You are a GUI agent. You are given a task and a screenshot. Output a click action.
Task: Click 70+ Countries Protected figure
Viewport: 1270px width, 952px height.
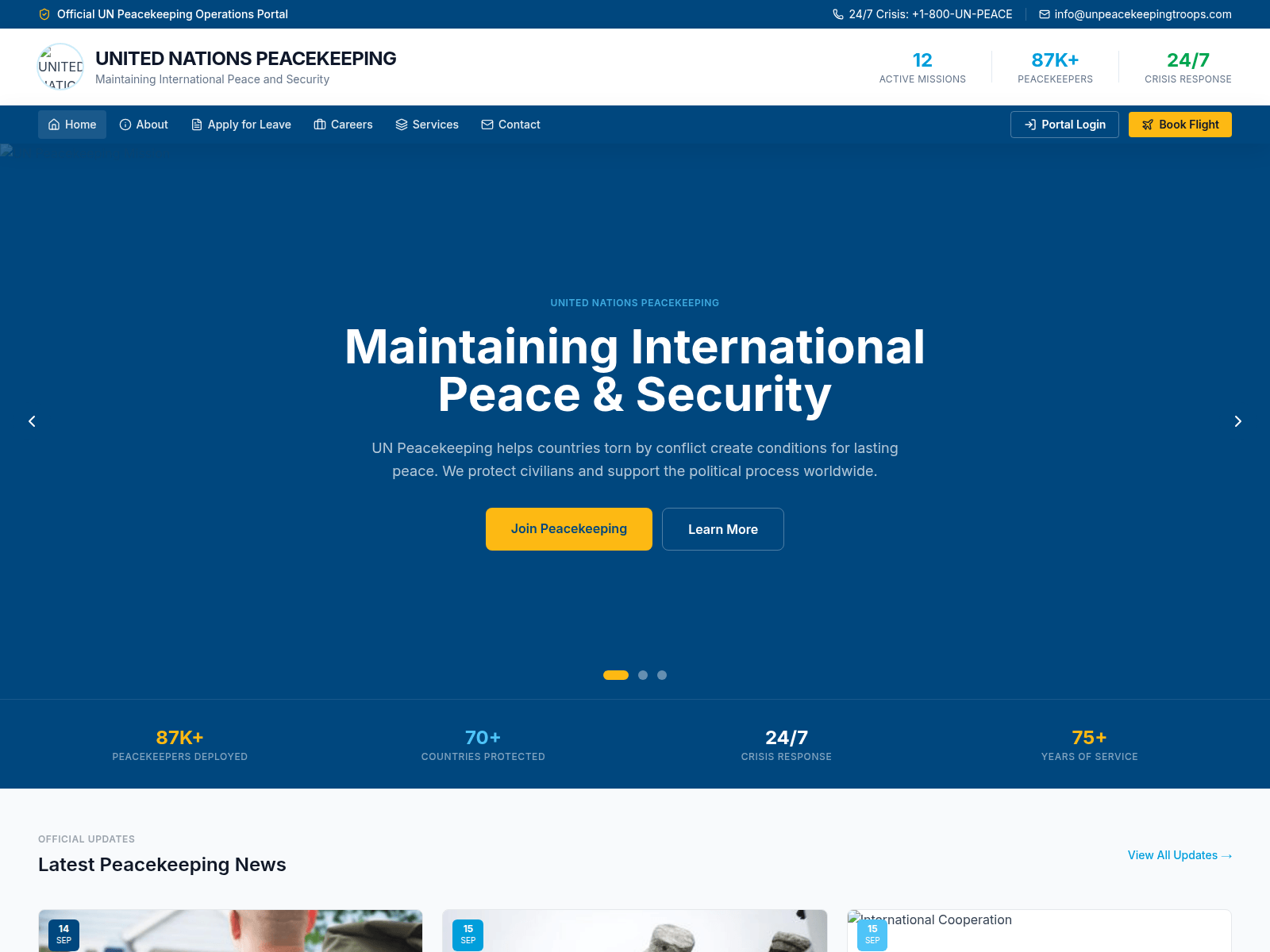(483, 744)
